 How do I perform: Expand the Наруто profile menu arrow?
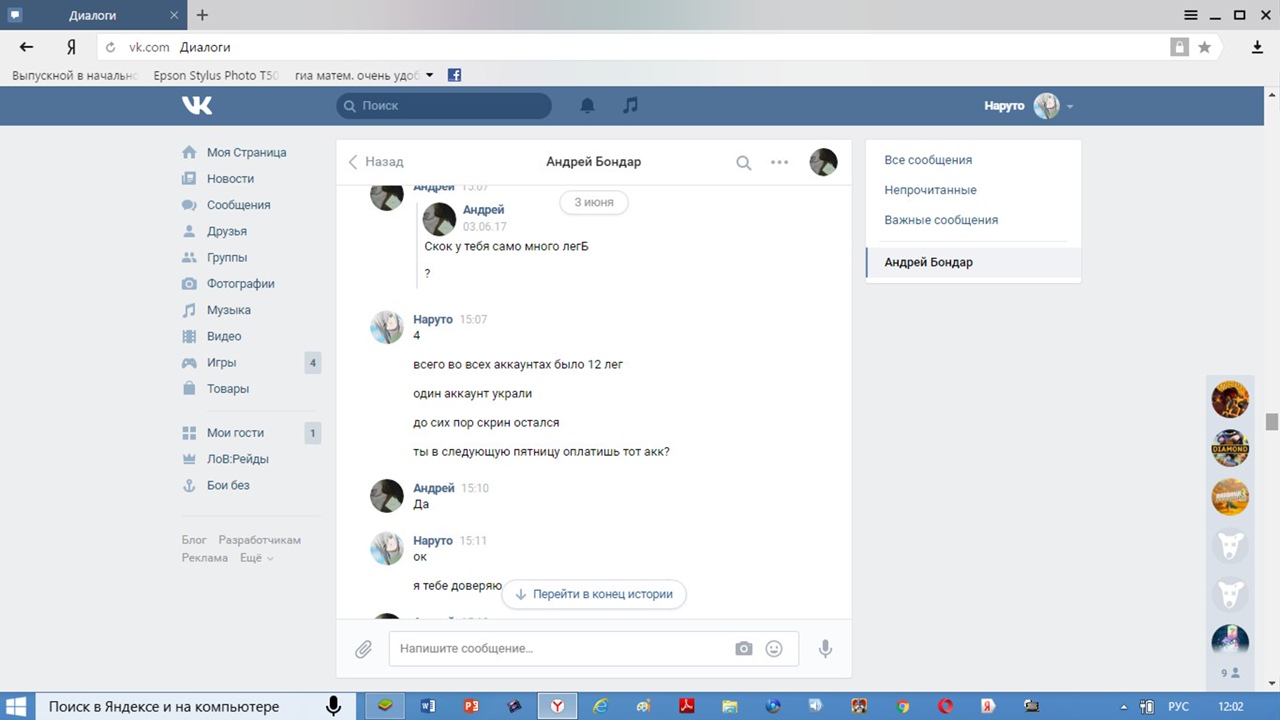pos(1070,107)
